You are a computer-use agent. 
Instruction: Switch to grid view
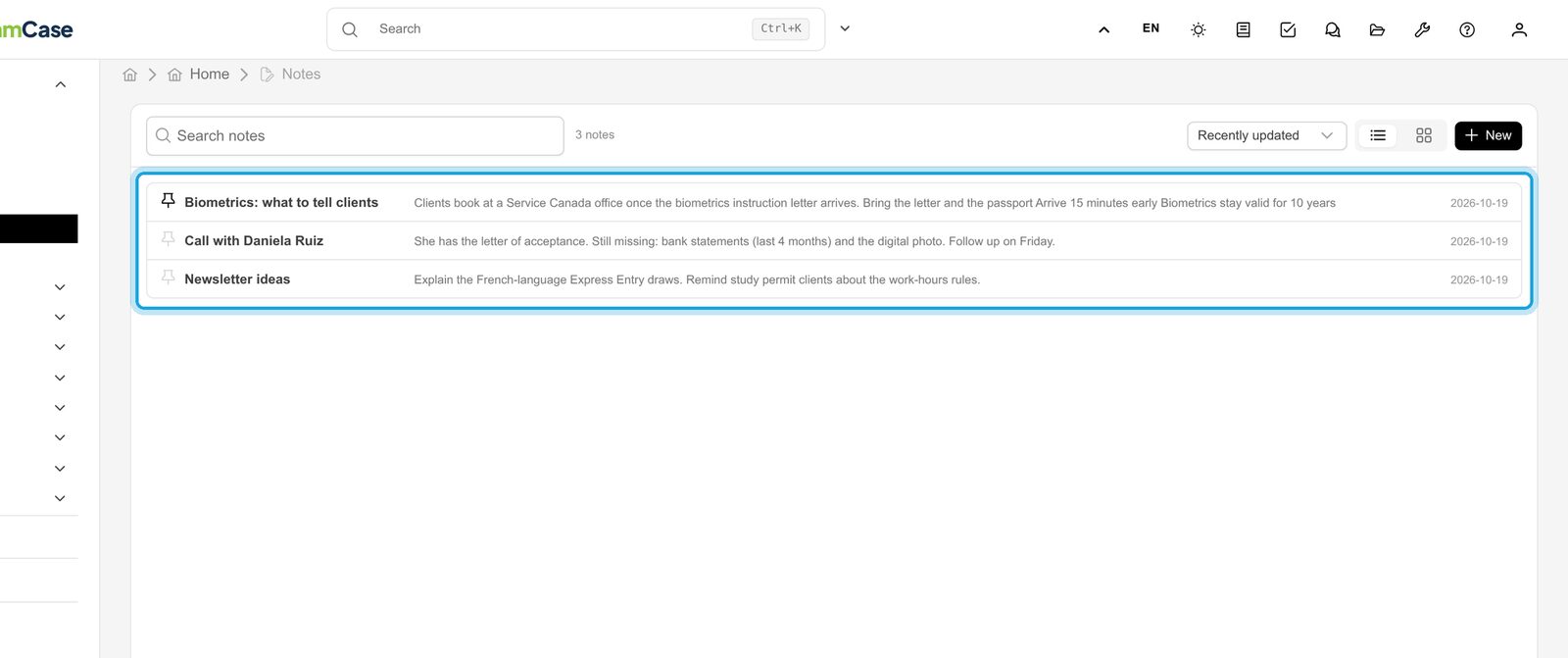click(1424, 135)
